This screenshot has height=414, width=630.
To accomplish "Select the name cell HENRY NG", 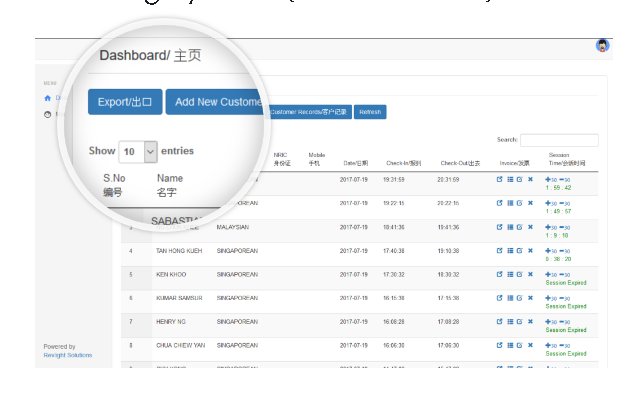I will [171, 322].
